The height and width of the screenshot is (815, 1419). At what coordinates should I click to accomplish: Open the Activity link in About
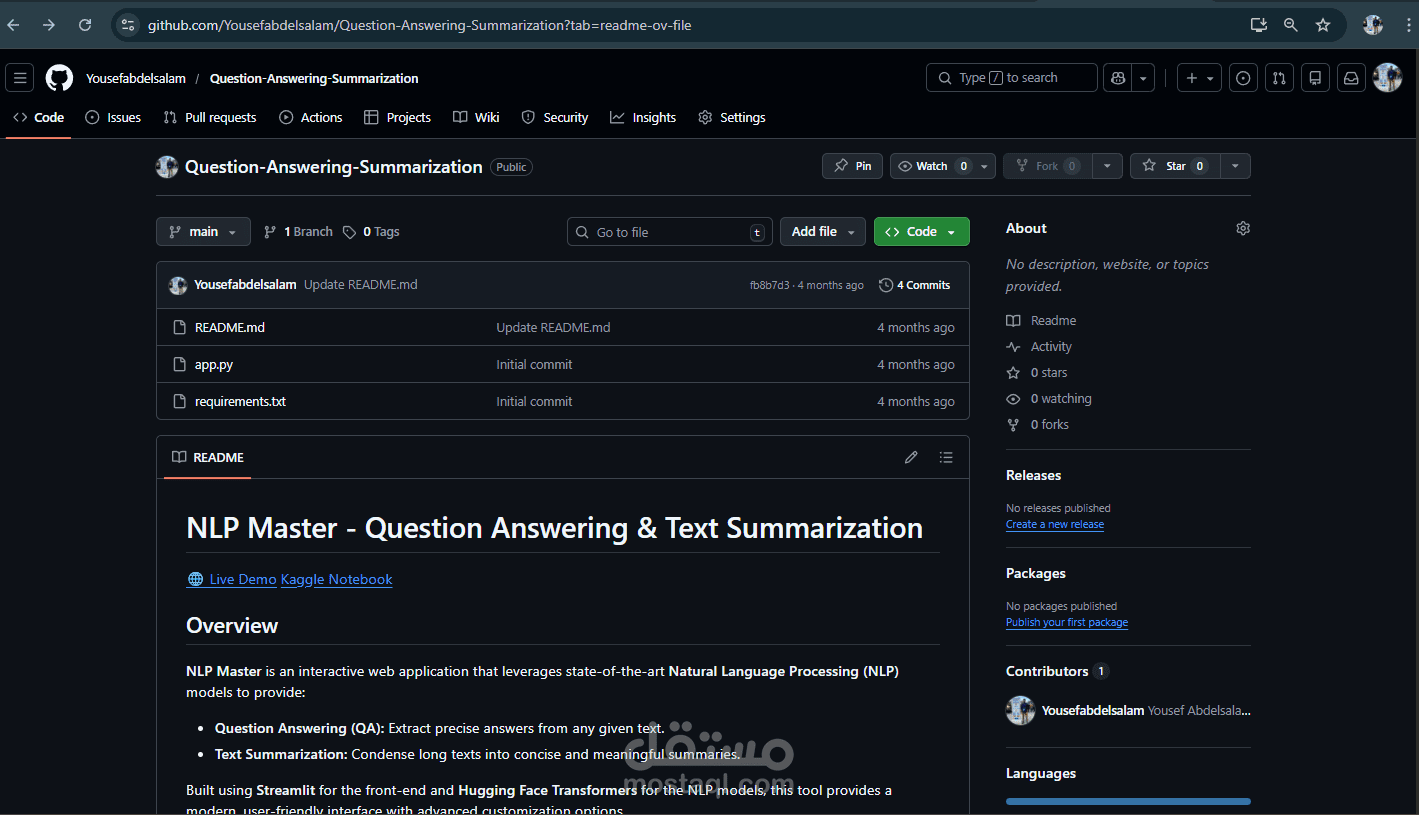(x=1039, y=346)
